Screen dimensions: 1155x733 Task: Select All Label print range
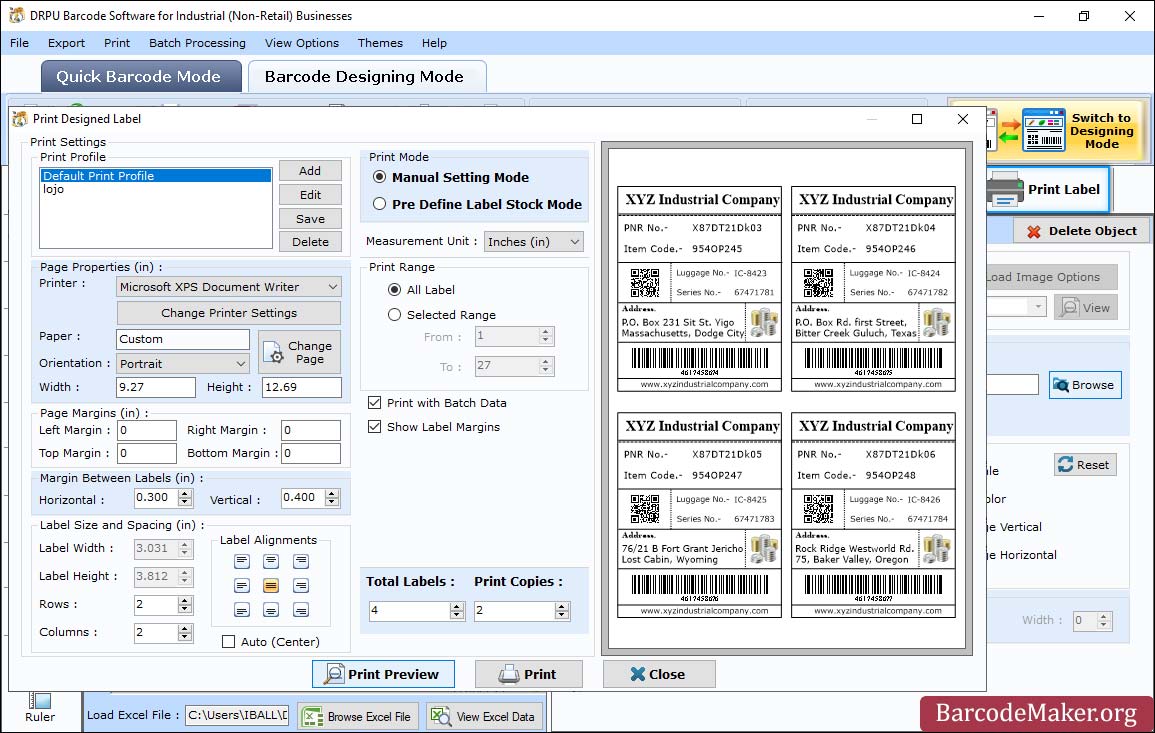pos(395,290)
